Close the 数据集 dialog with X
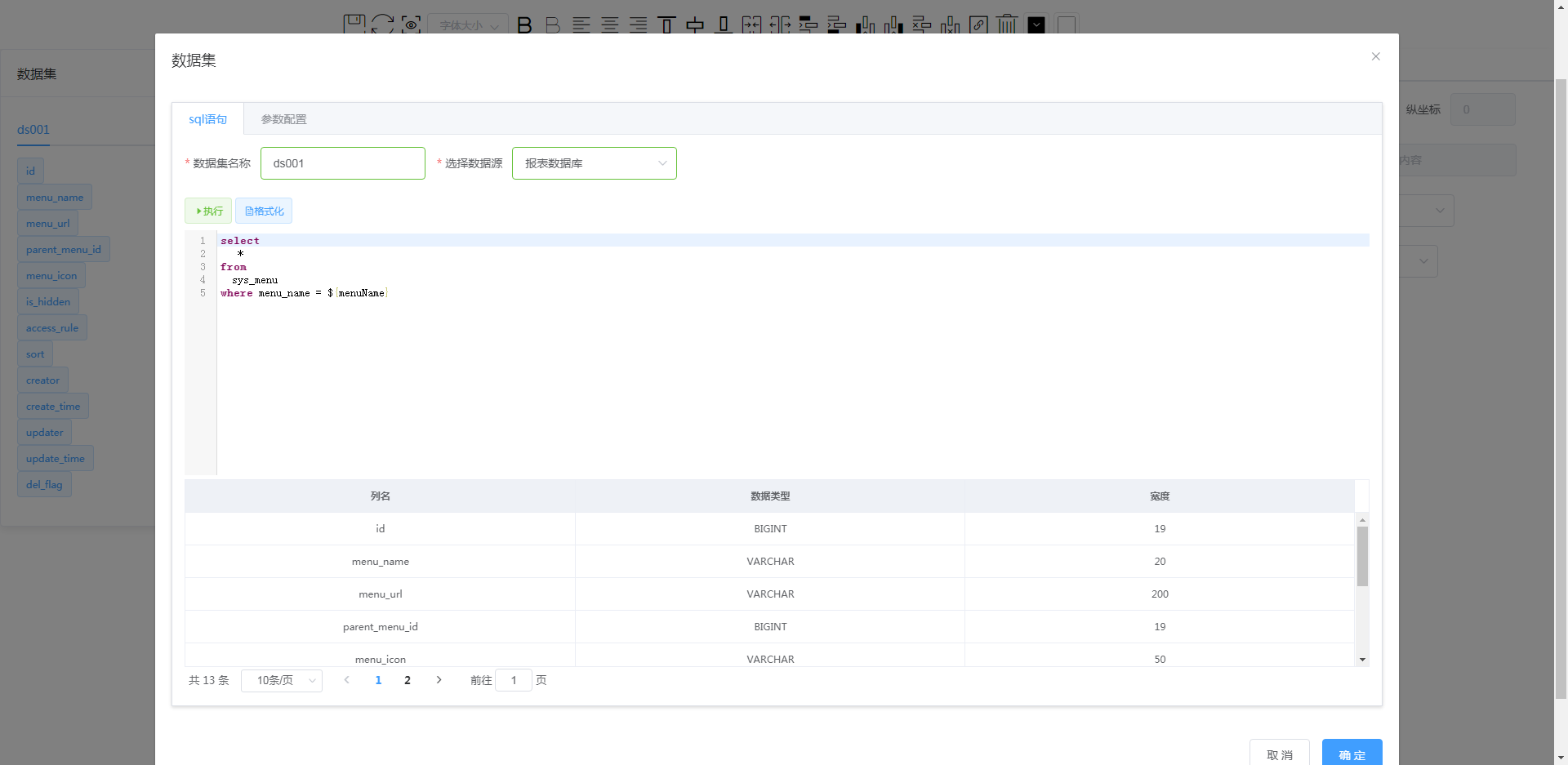1568x765 pixels. point(1376,56)
